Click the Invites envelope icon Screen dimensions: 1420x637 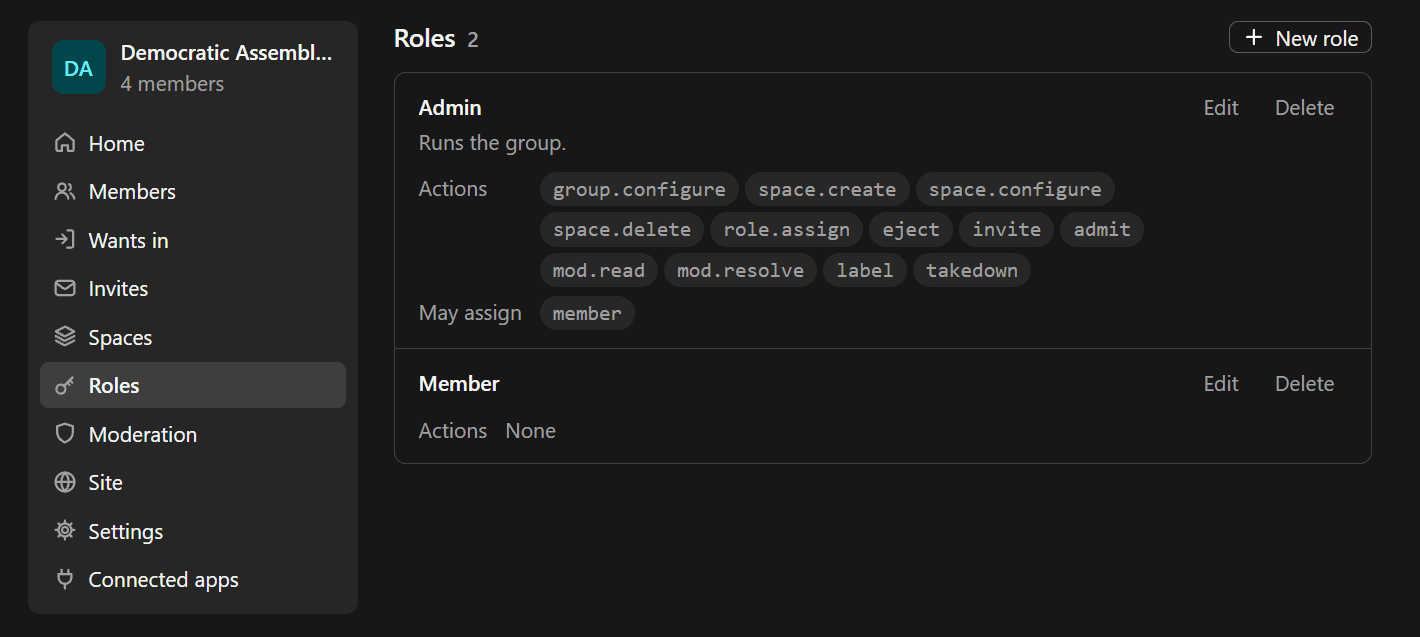point(65,288)
